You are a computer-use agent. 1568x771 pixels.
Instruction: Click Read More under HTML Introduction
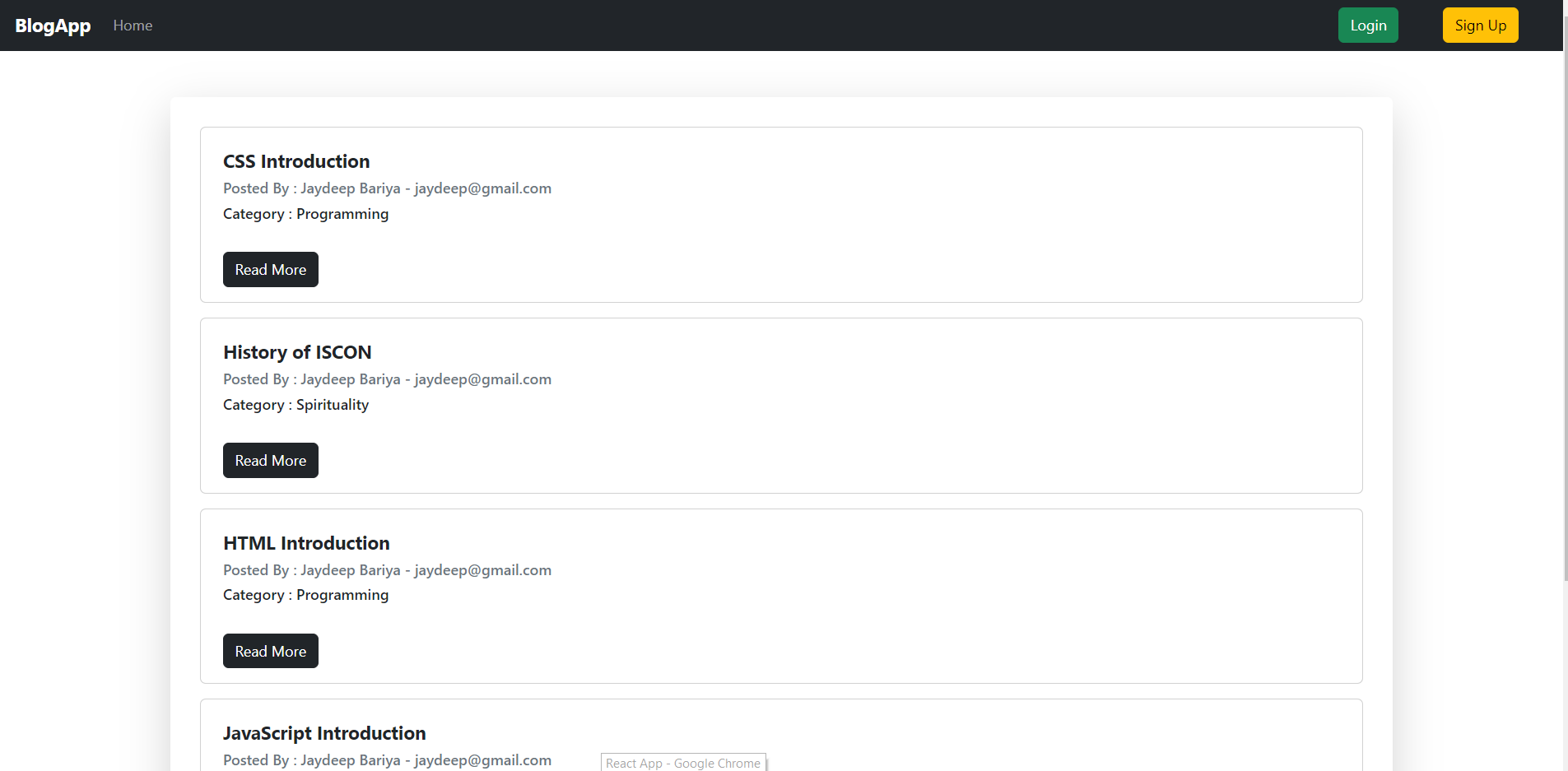click(x=270, y=650)
